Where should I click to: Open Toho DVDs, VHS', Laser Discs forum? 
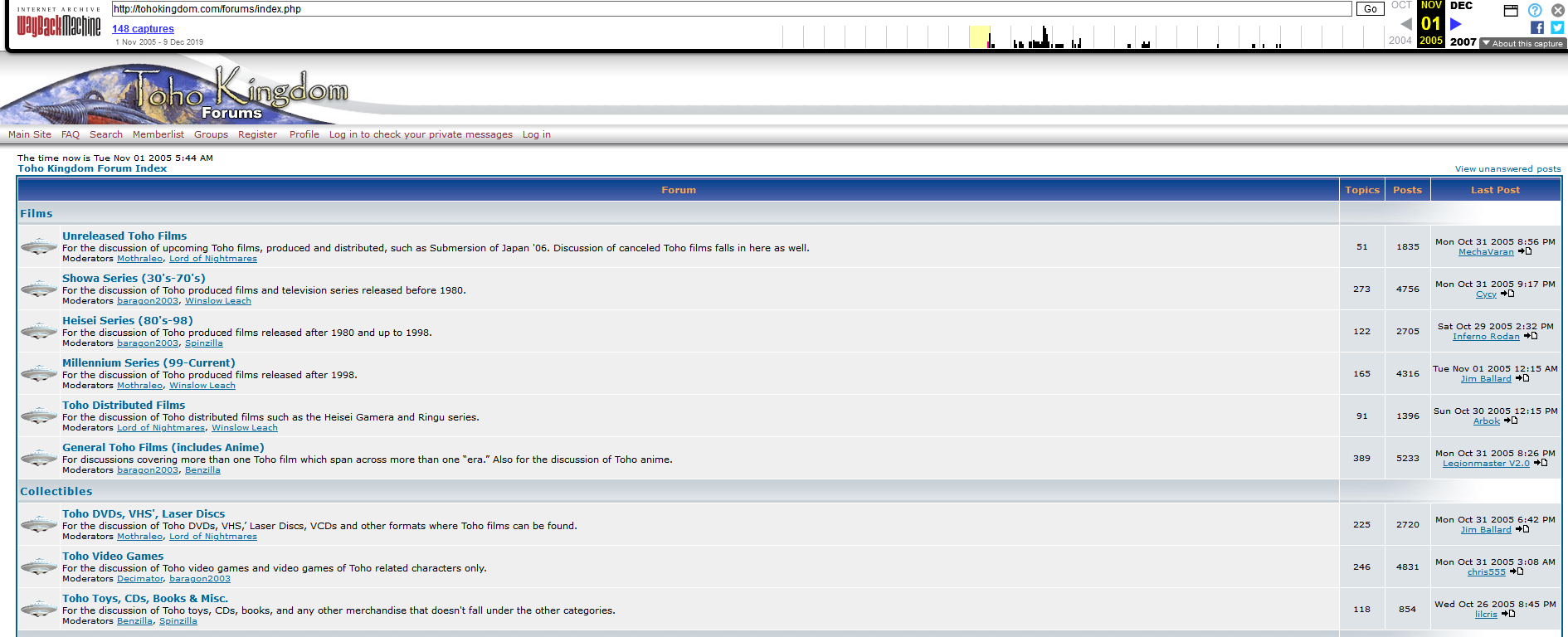click(x=144, y=514)
